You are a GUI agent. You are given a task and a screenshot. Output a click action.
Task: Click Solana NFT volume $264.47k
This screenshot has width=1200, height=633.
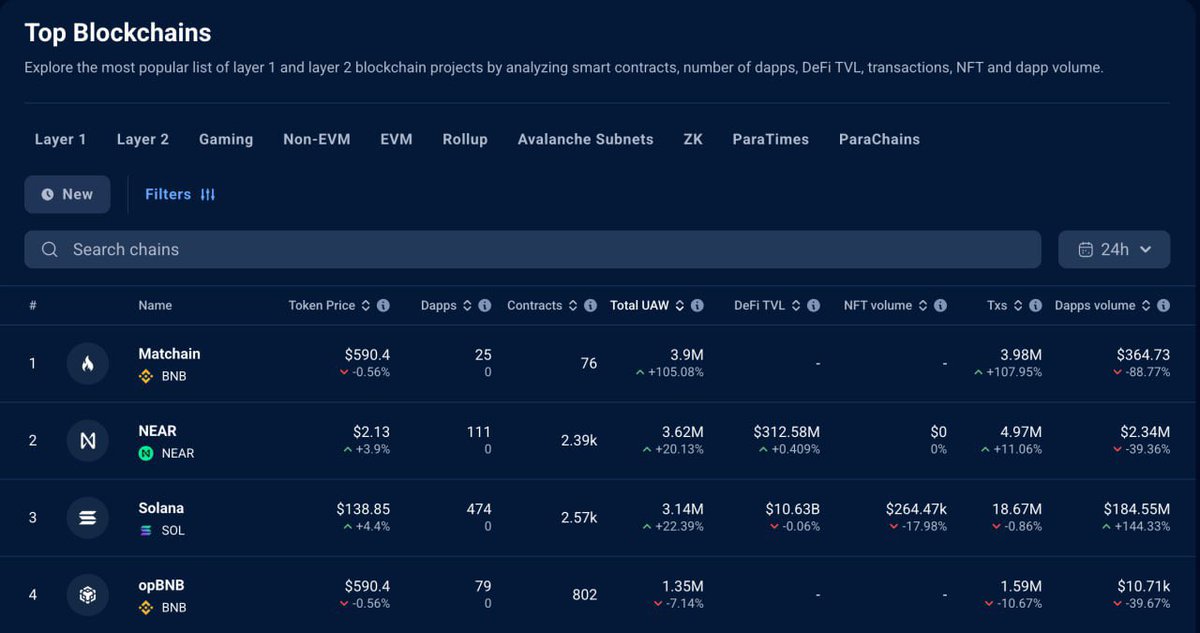tap(916, 509)
